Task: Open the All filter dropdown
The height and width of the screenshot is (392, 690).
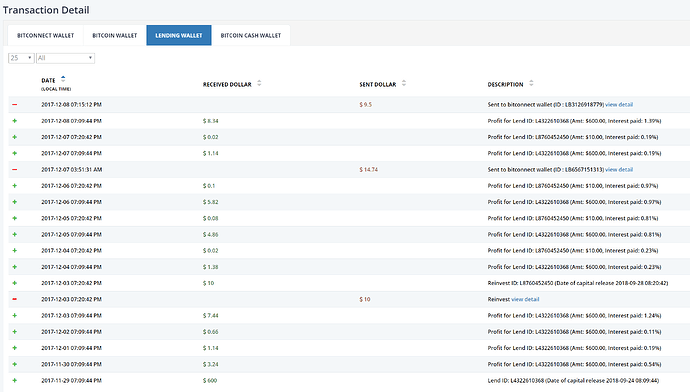Action: (65, 58)
